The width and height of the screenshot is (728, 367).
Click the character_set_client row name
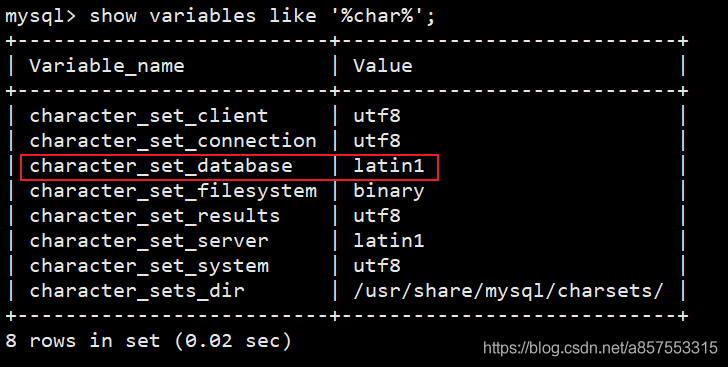click(x=149, y=116)
